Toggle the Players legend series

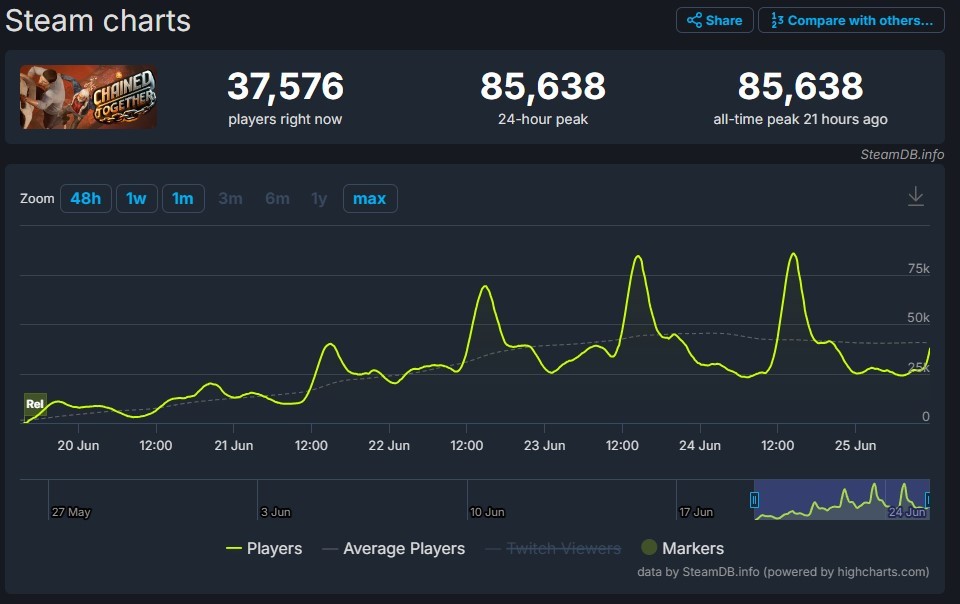(264, 548)
